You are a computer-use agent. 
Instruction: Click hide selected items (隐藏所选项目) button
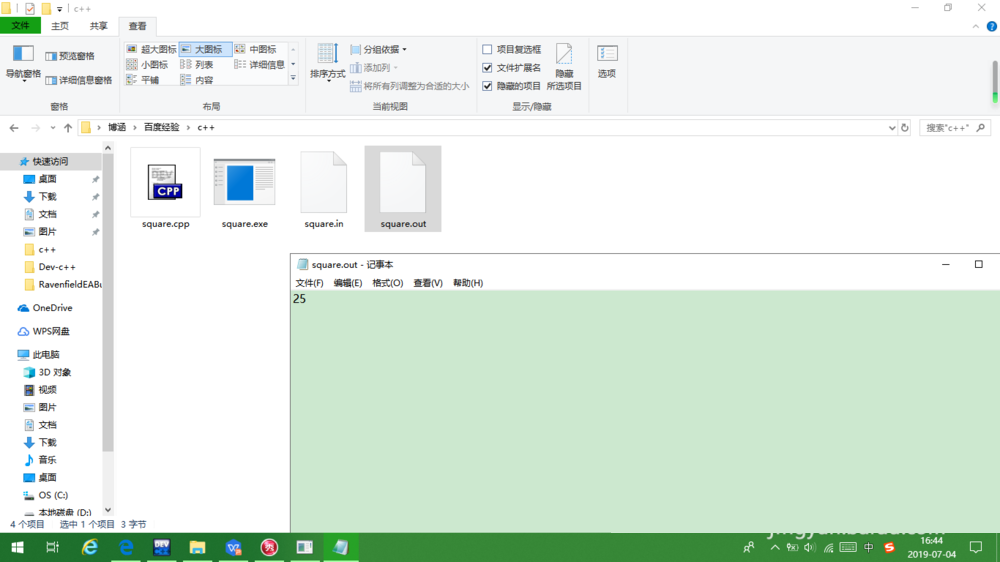pyautogui.click(x=564, y=67)
